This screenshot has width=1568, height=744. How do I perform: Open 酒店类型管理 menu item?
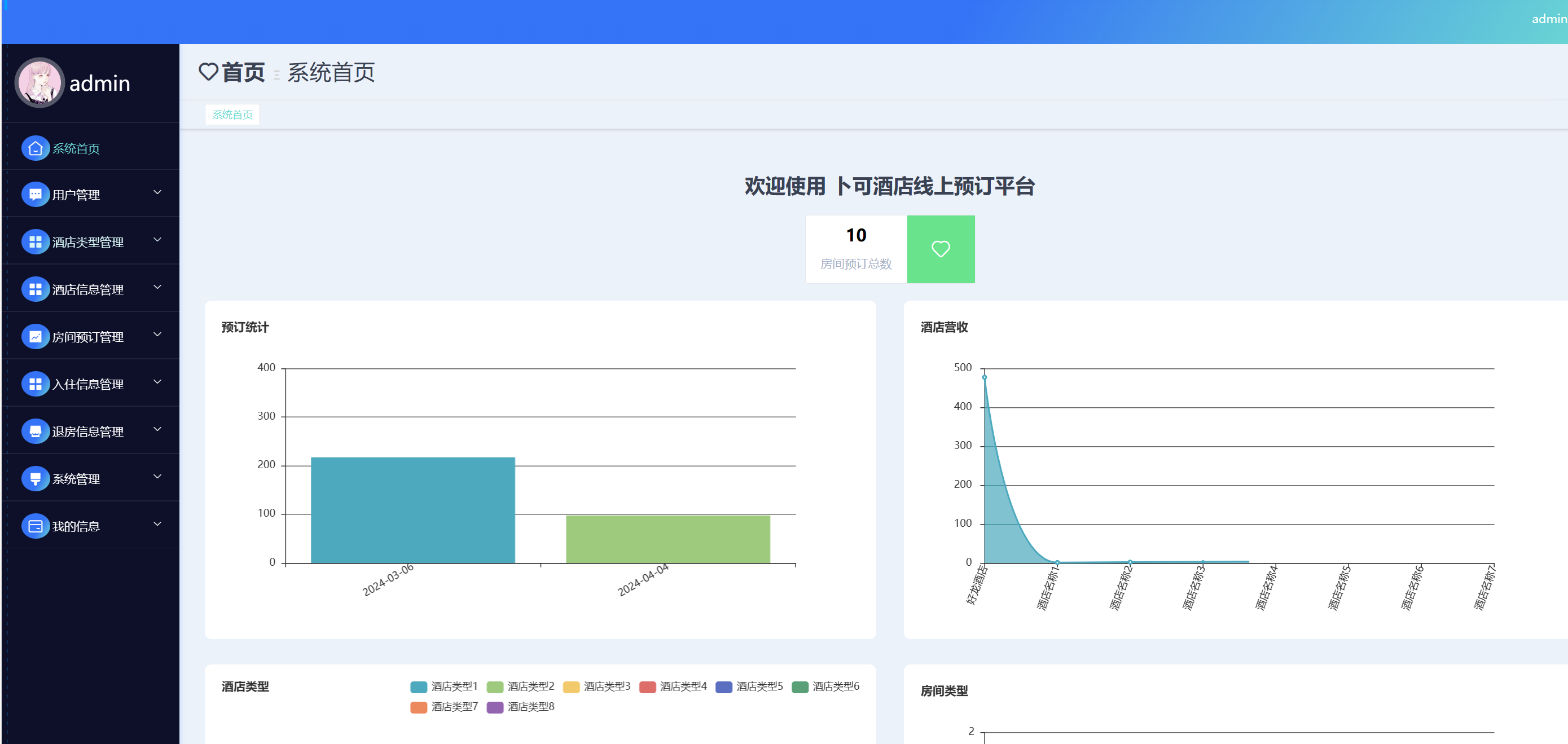(x=87, y=242)
